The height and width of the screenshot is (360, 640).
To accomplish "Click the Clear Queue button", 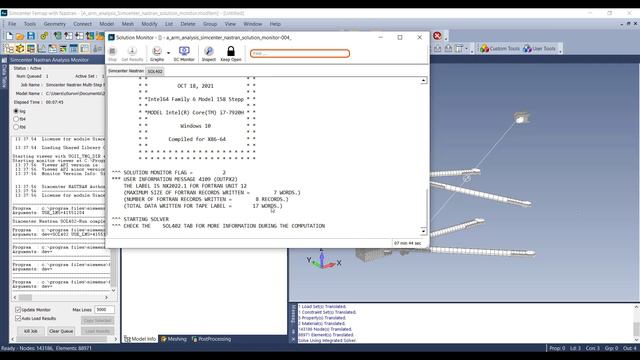I will point(61,331).
